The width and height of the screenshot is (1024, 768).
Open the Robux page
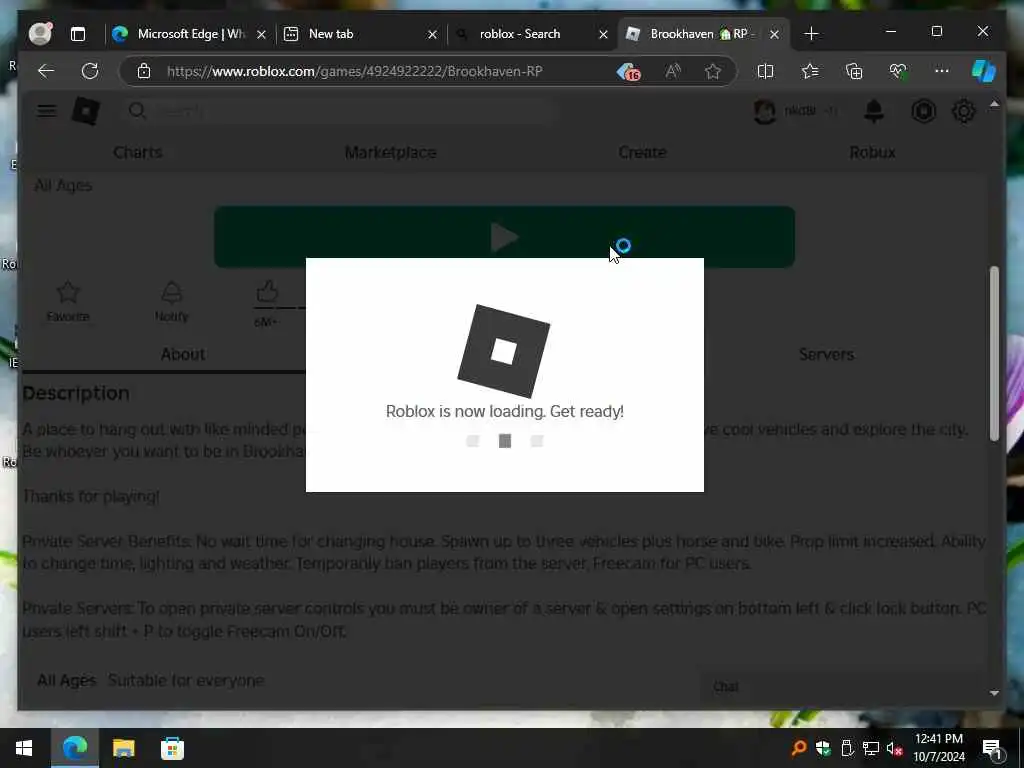coord(872,152)
